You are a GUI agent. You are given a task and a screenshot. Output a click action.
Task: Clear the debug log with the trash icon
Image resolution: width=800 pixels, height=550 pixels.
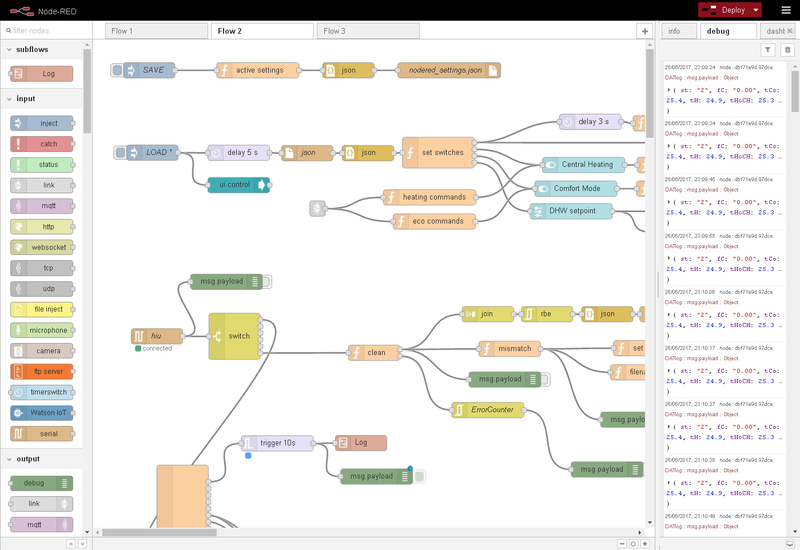point(787,49)
